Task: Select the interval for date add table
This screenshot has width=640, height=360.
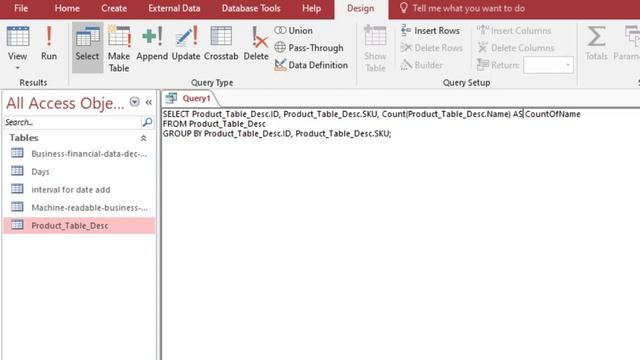Action: [79, 190]
